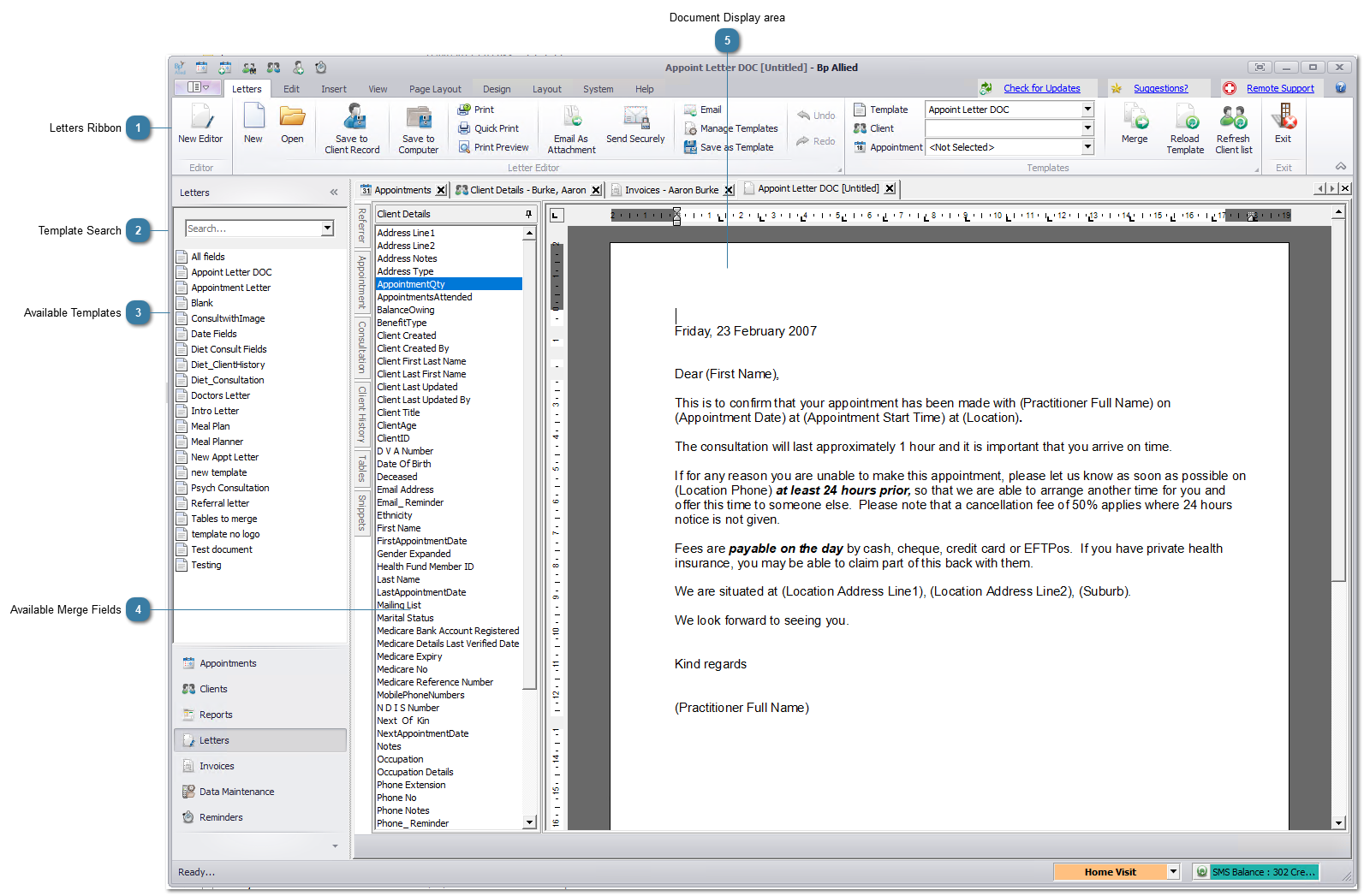Open the Template dropdown showing Appoint Letter DOC
1364x896 pixels.
pyautogui.click(x=1087, y=110)
